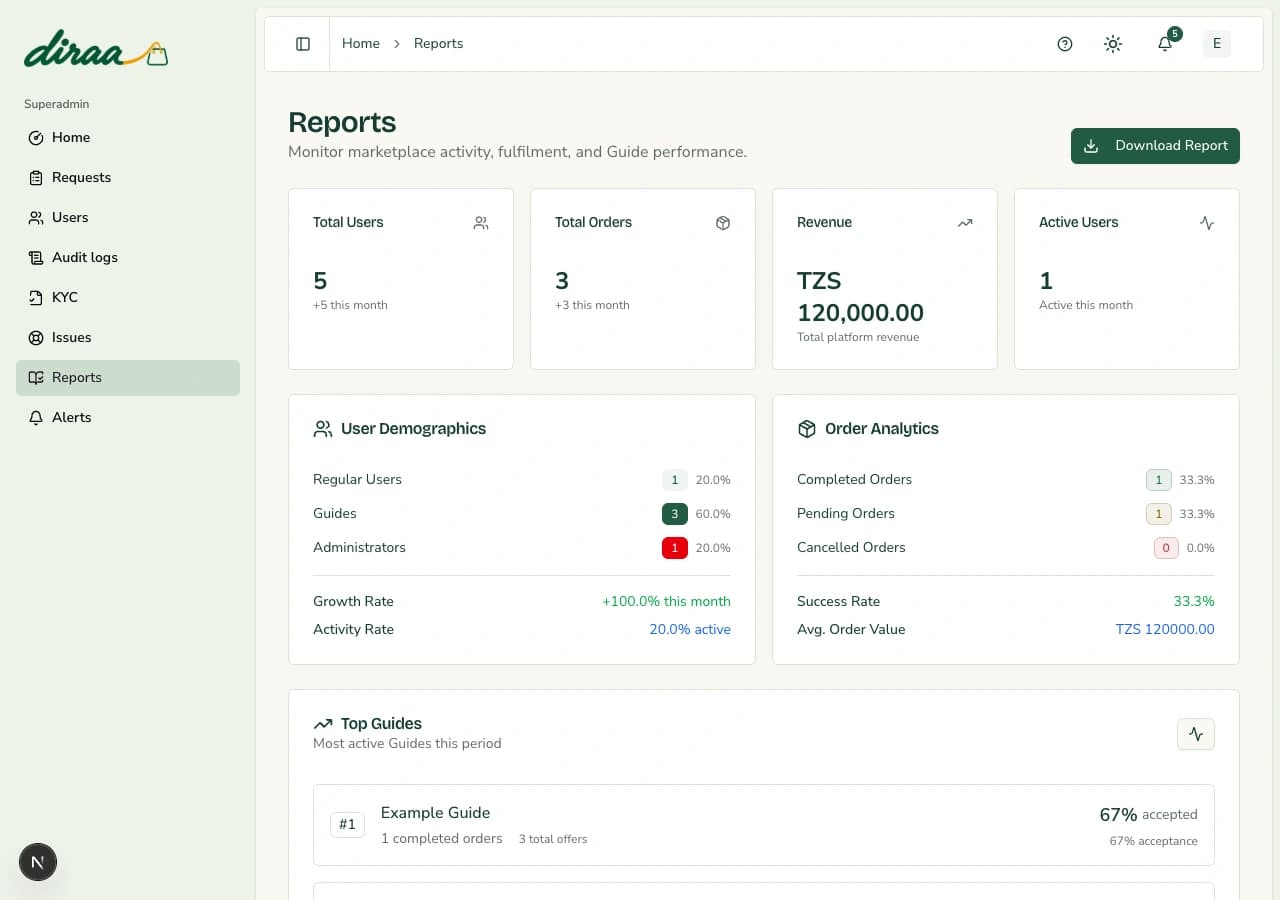1280x900 pixels.
Task: Open the user avatar E menu
Action: (1217, 44)
